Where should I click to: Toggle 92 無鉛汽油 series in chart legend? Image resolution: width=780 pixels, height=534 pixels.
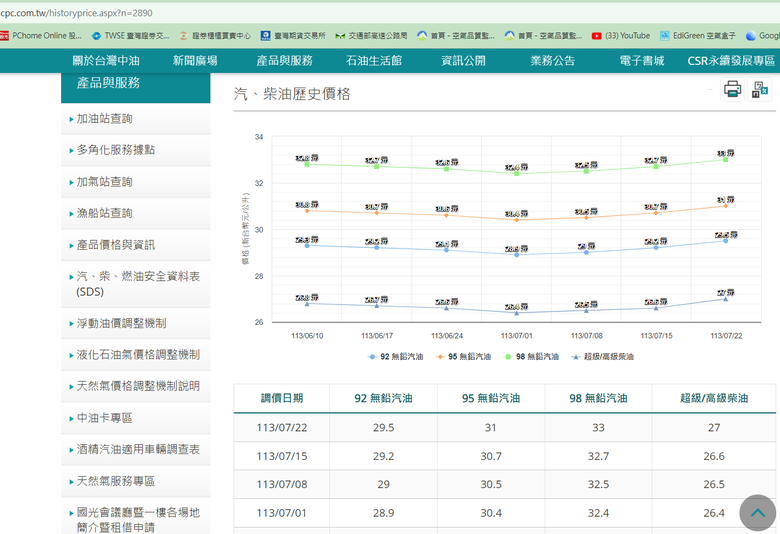pos(395,357)
